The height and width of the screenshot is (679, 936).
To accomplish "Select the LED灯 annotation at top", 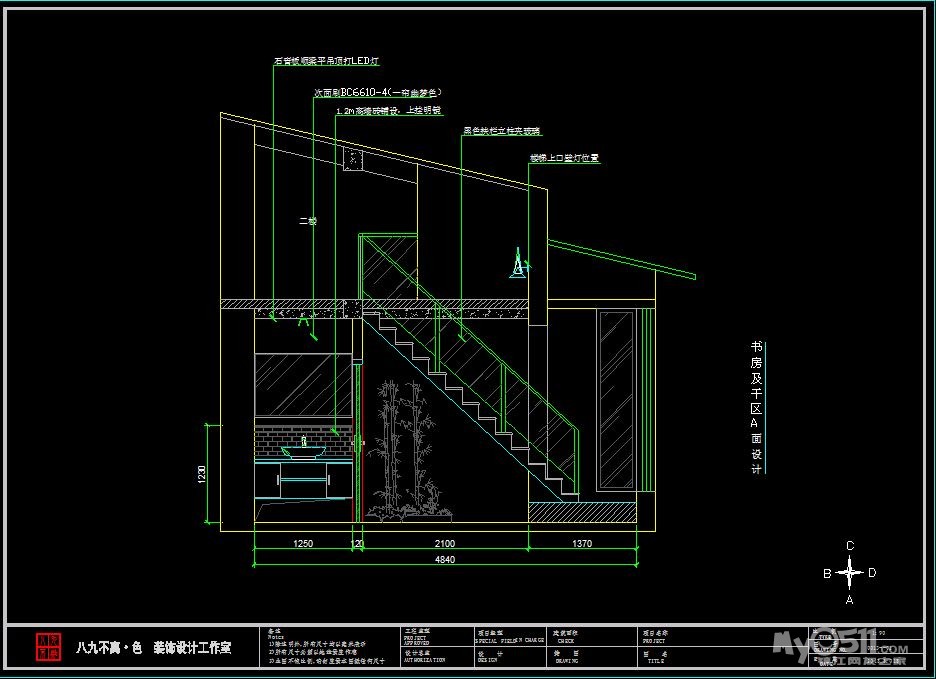I will (x=326, y=61).
